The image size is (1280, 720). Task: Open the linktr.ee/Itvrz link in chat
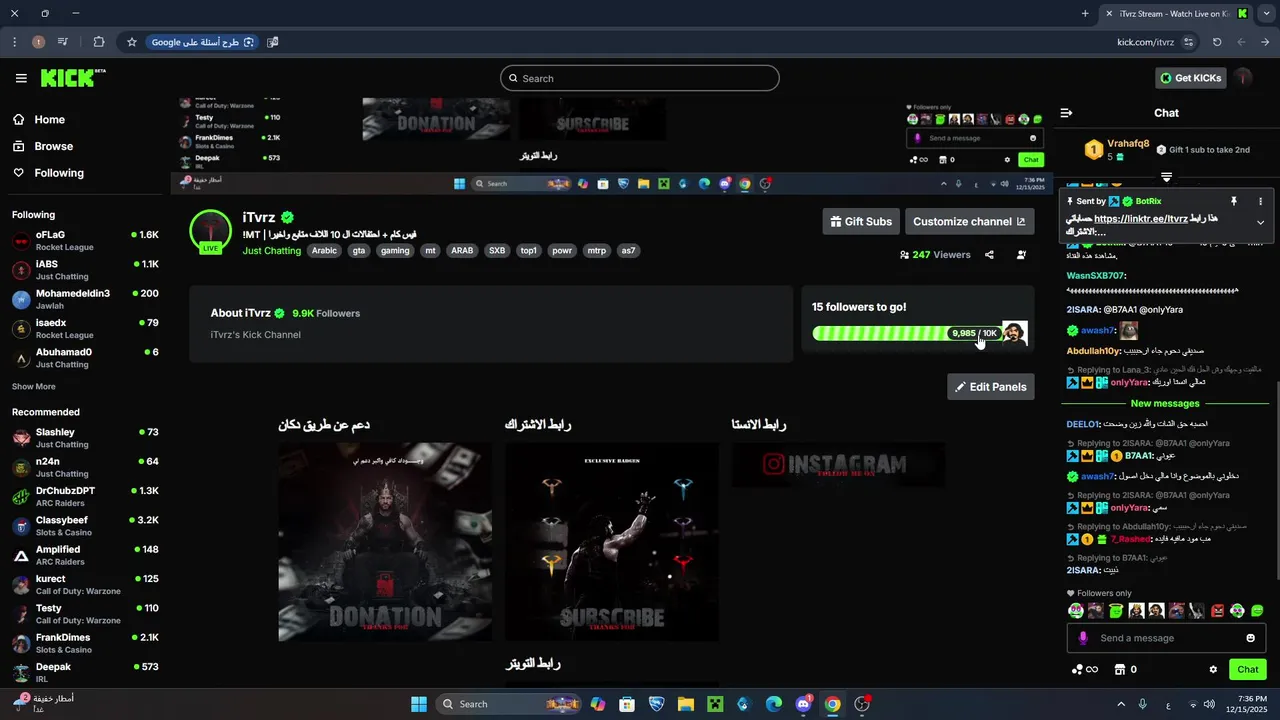coord(1141,218)
